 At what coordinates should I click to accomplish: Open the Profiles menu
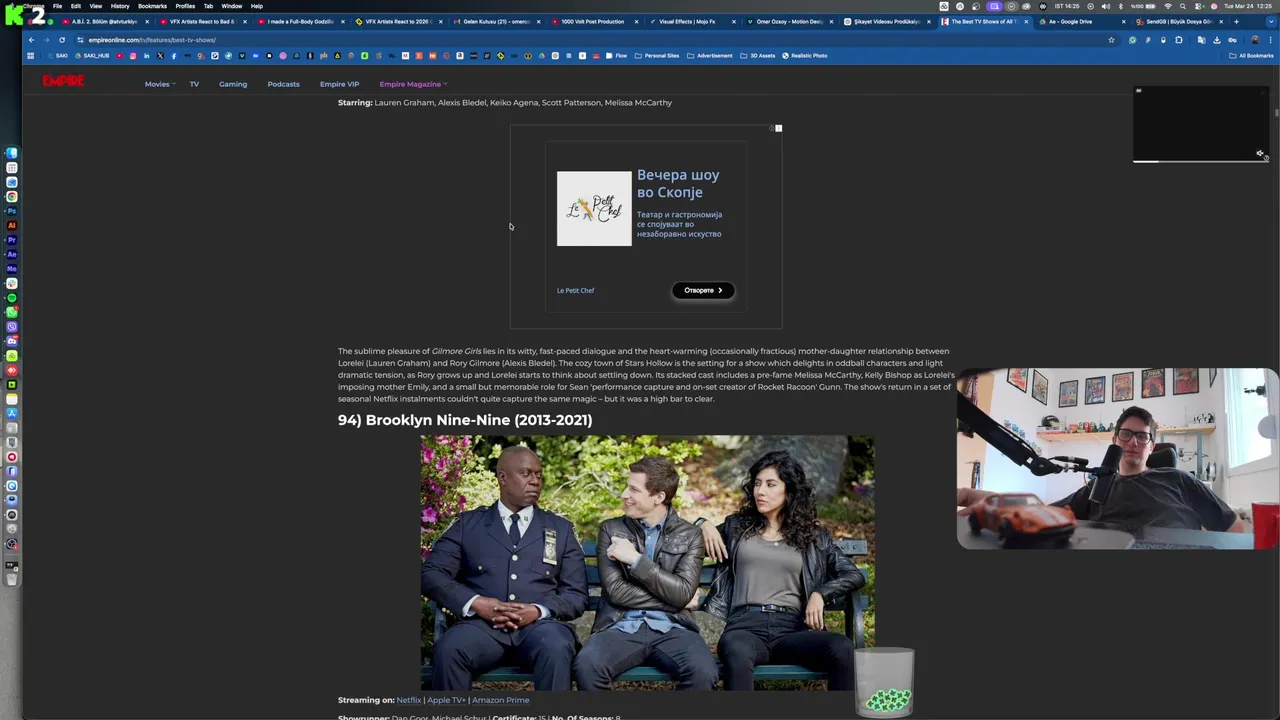click(185, 6)
